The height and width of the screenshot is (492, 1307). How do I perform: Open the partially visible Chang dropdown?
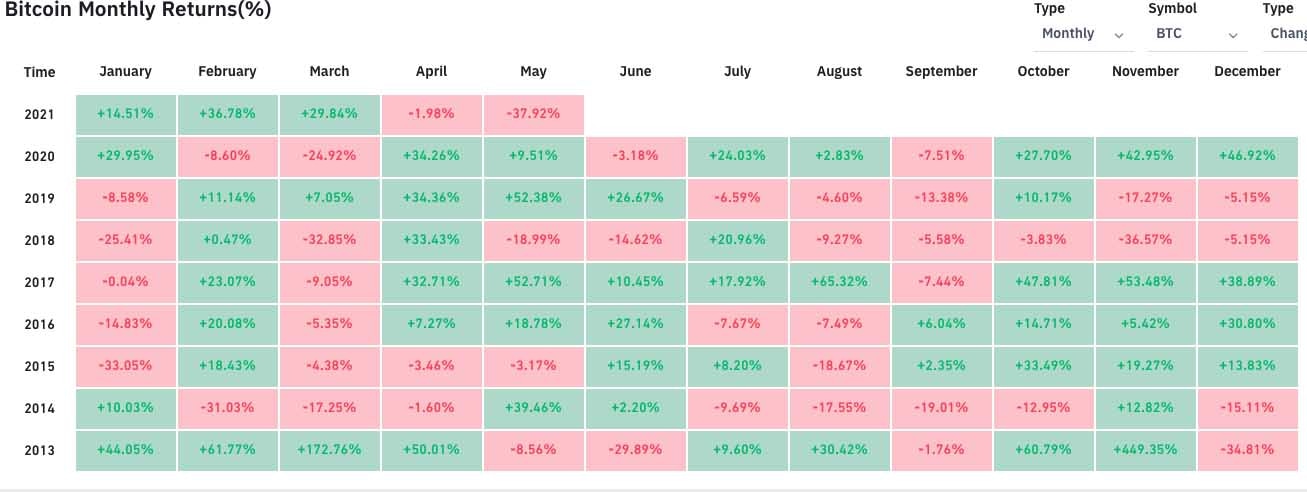pos(1287,34)
